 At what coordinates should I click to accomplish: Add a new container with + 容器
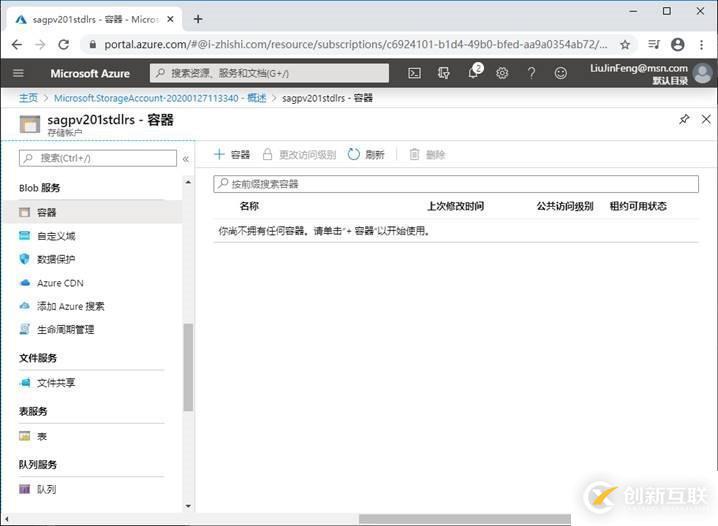[x=232, y=155]
